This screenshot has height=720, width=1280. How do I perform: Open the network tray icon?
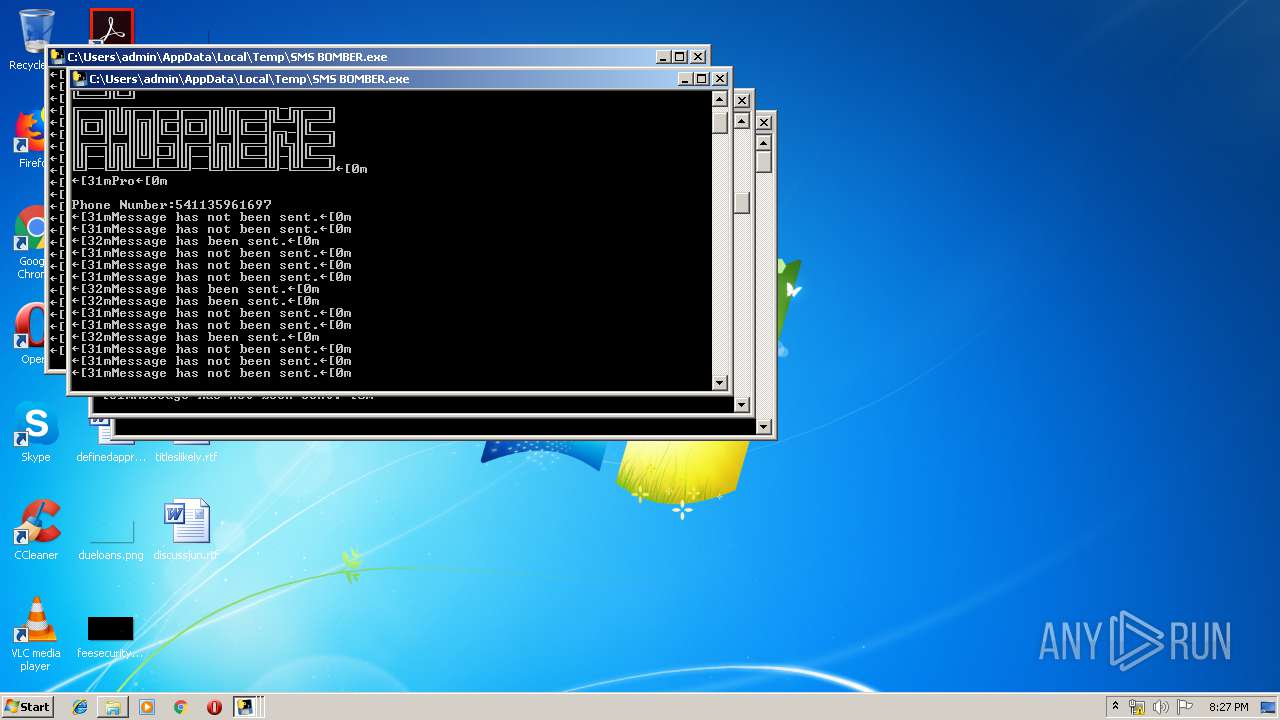tap(1137, 707)
